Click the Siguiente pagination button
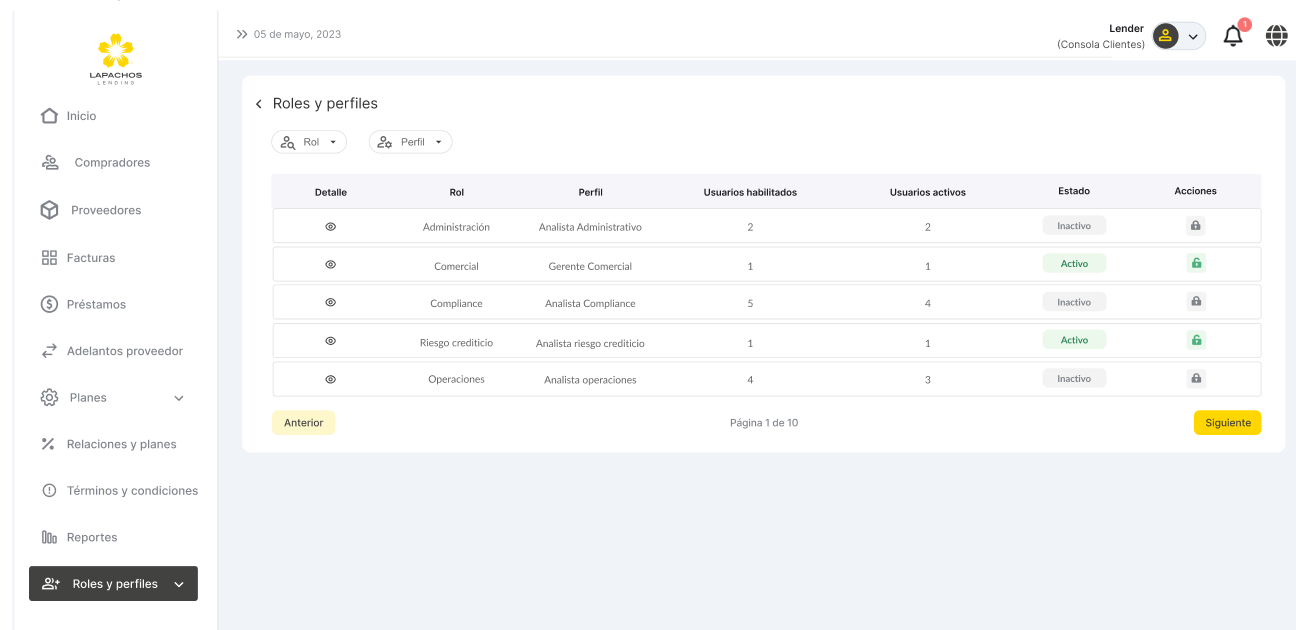The width and height of the screenshot is (1296, 630). [1227, 423]
